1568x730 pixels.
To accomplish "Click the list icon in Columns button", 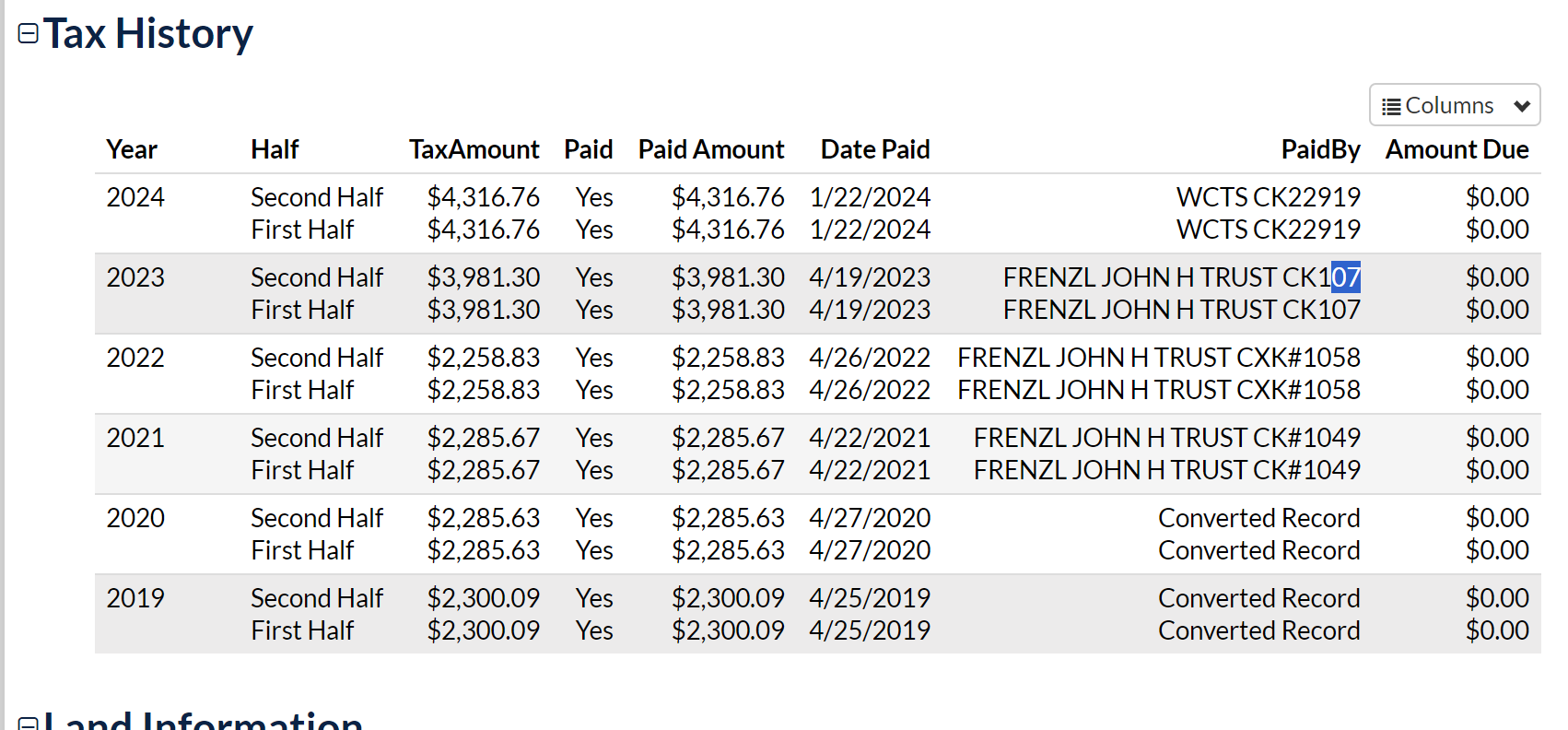I will (1391, 107).
